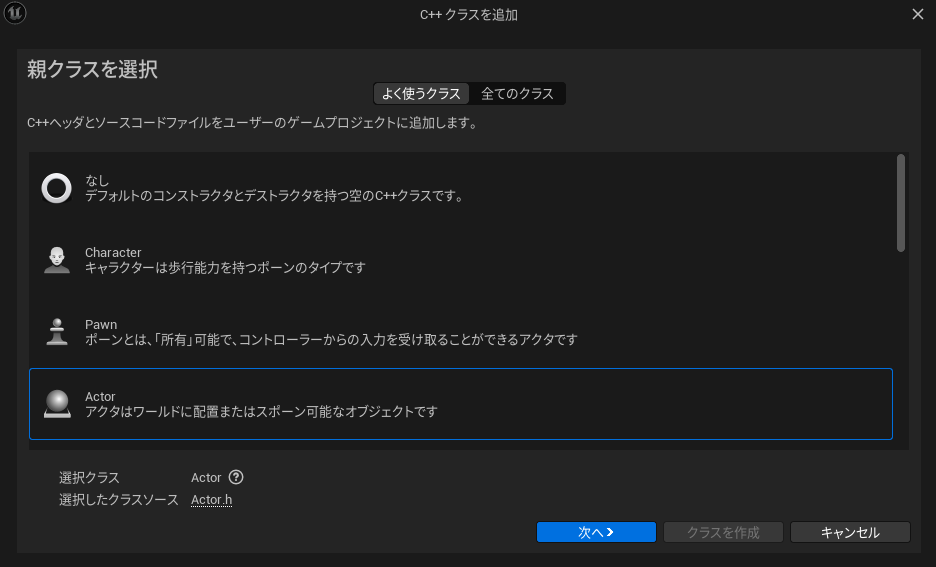The image size is (936, 567).
Task: Click the 選択したクラスソース label
Action: (x=118, y=500)
